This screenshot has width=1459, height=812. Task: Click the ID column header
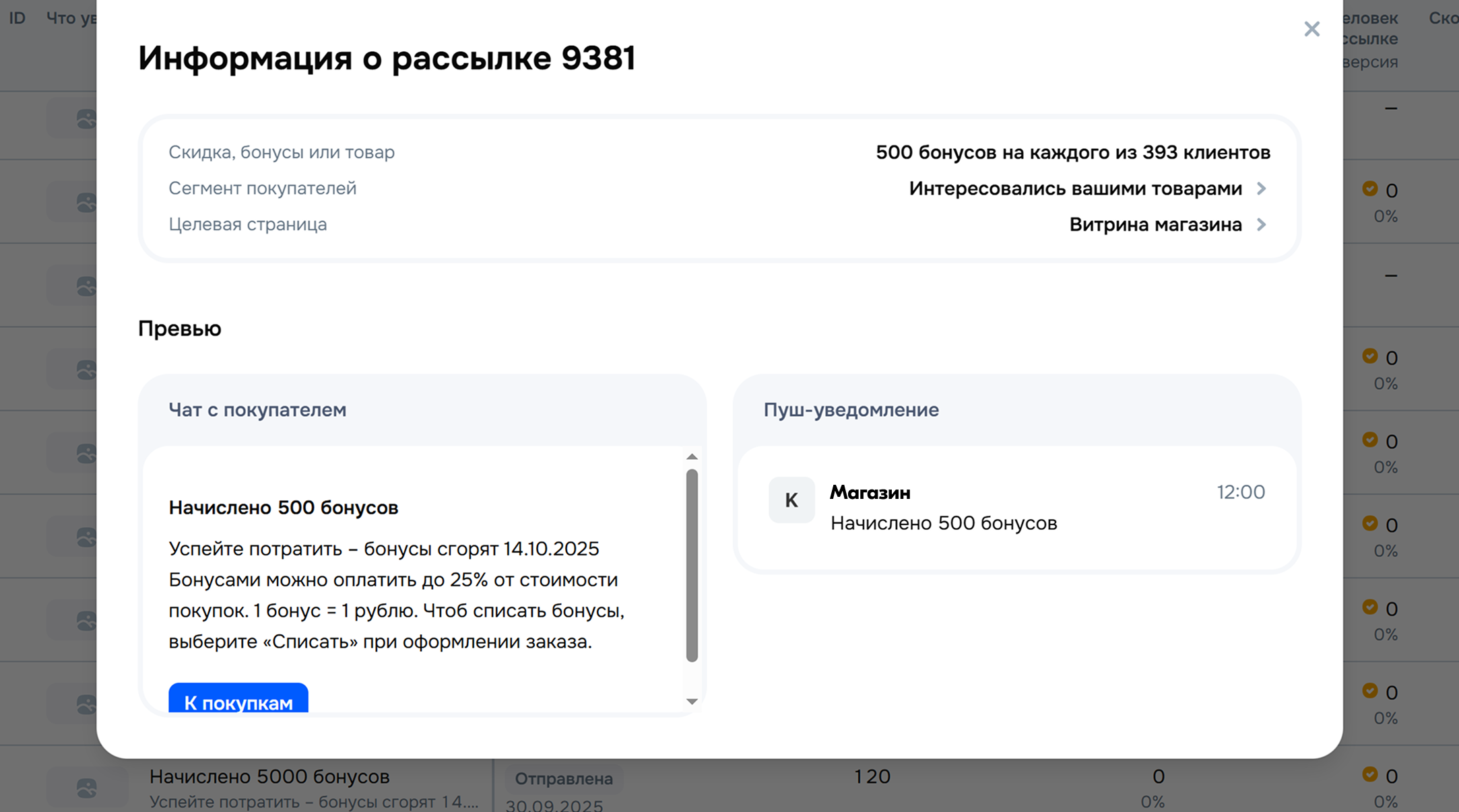point(17,18)
